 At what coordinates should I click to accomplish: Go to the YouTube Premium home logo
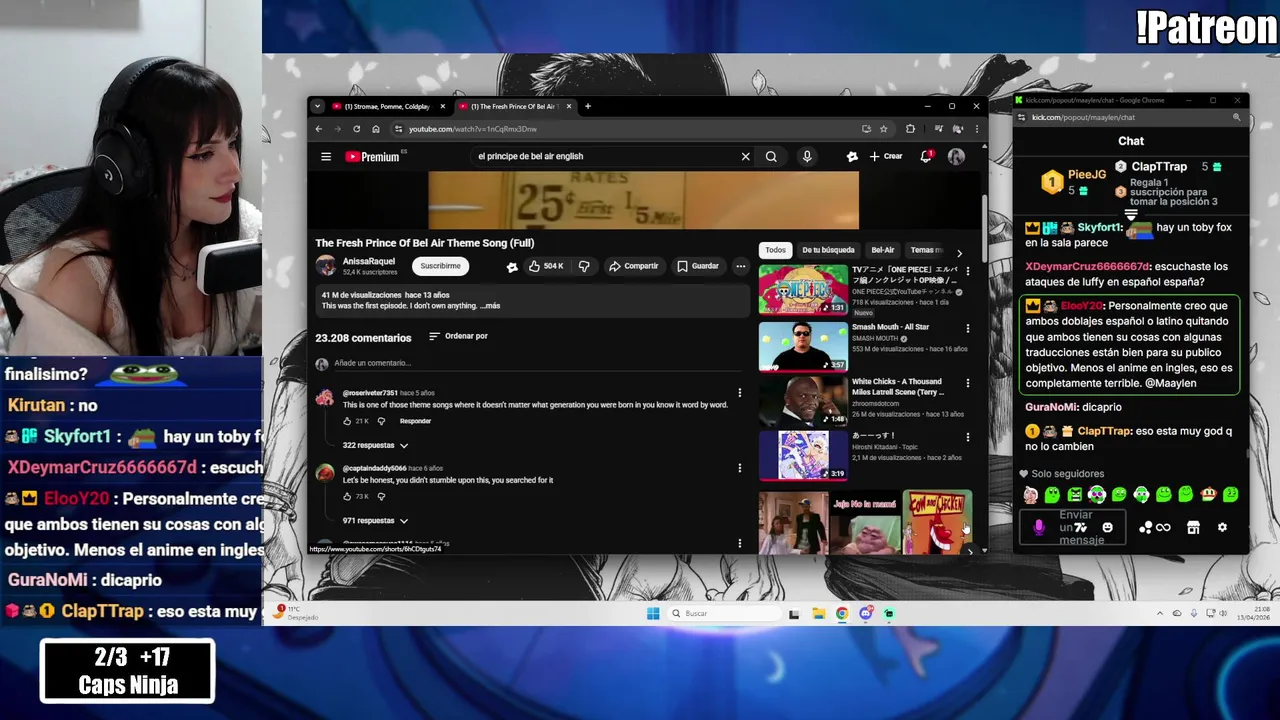point(372,157)
